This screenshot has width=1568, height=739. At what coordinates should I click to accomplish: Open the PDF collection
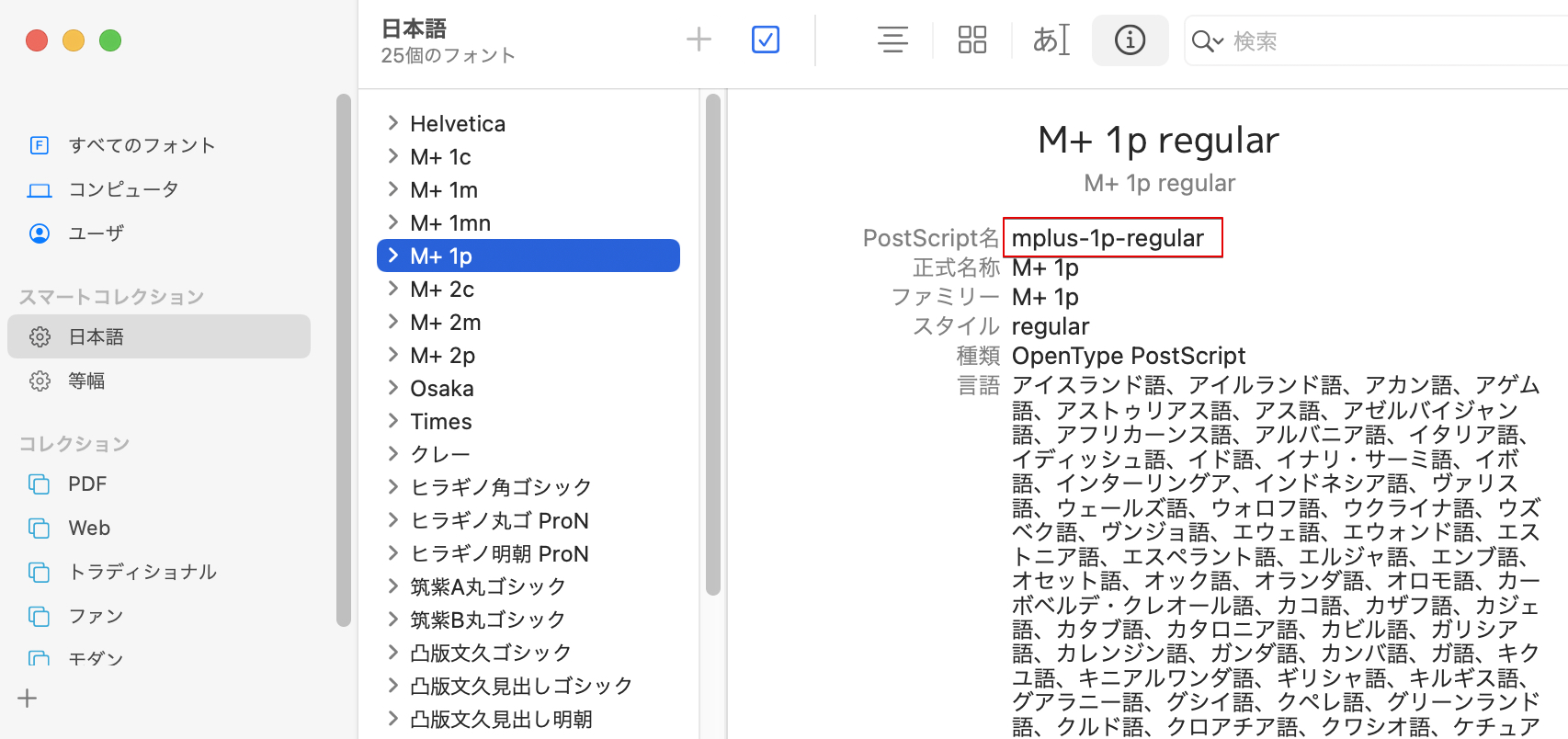[159, 484]
